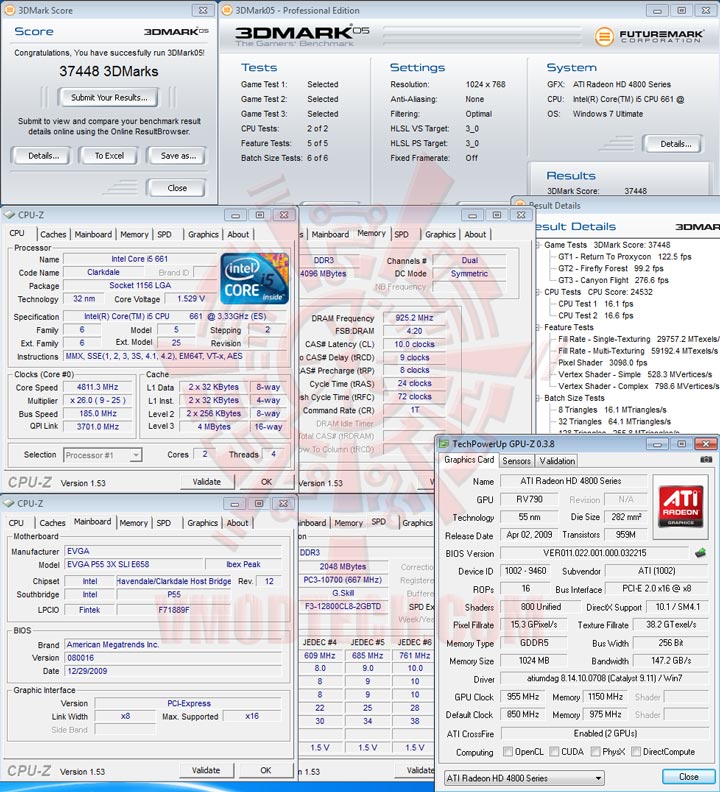
Task: Click the 3DMark05 Professional Edition title icon
Action: pyautogui.click(x=227, y=10)
